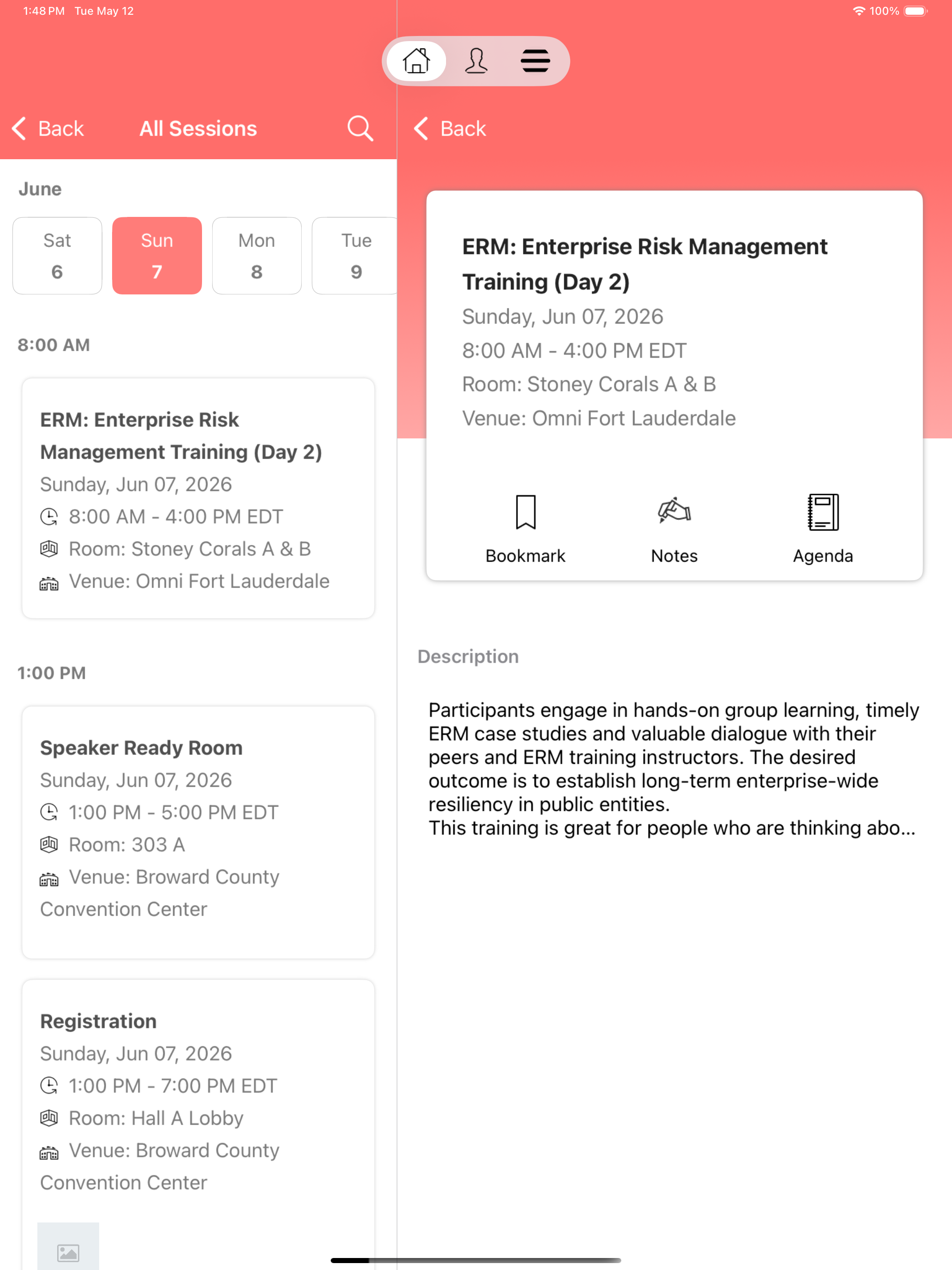Click battery indicator in status bar
Image resolution: width=952 pixels, height=1270 pixels.
916,11
